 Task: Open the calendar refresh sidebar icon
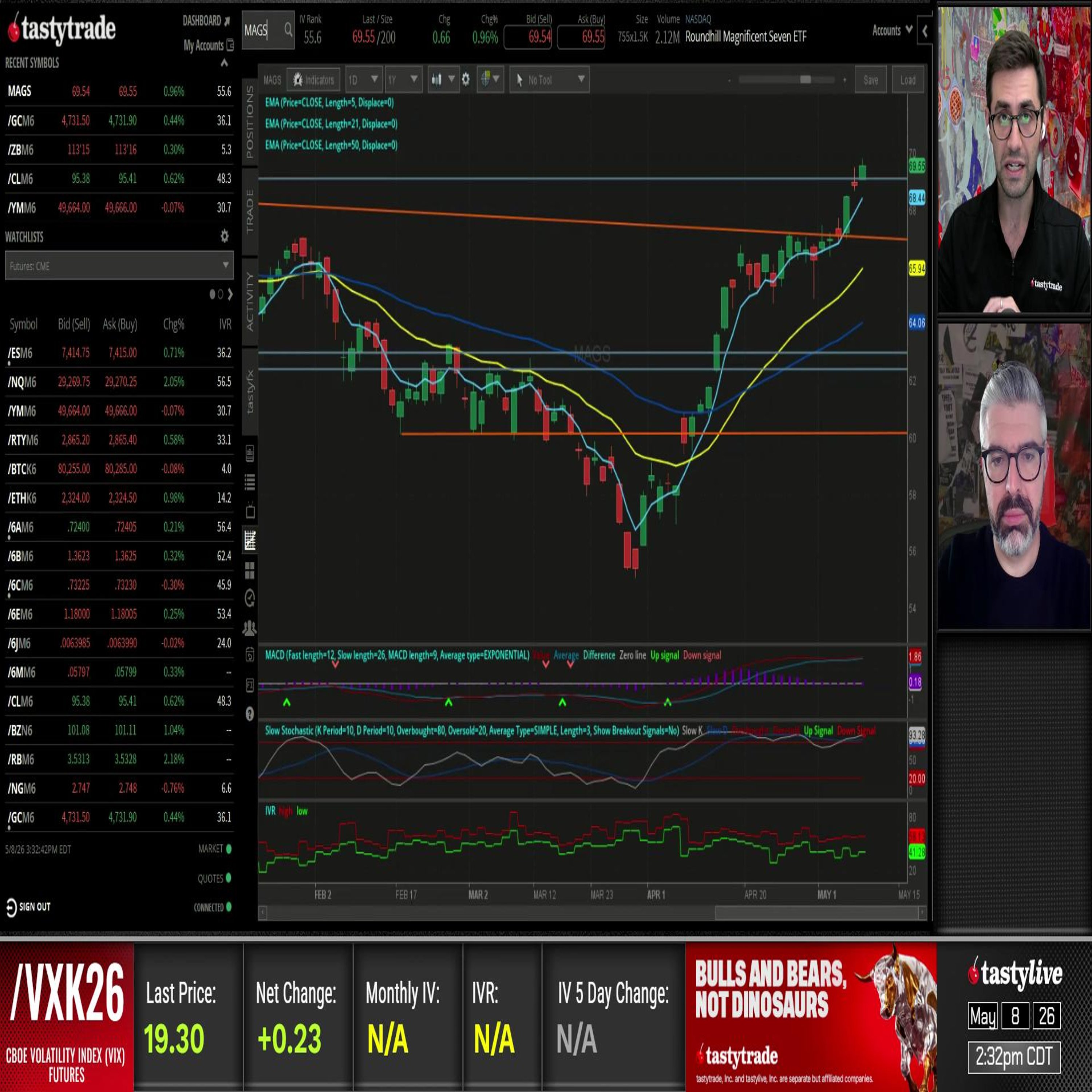[250, 655]
